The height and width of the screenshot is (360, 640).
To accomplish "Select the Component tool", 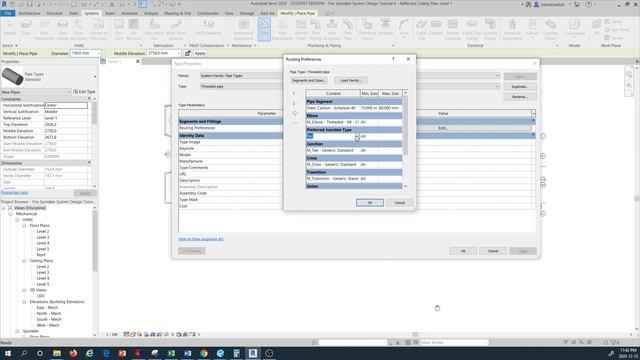I will [x=574, y=28].
